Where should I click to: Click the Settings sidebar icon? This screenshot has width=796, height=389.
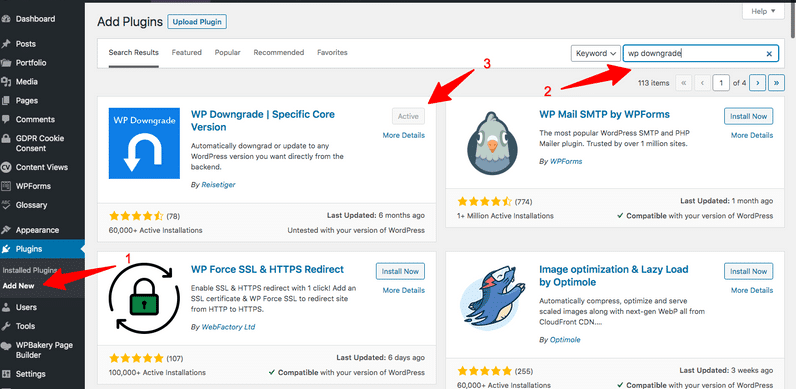tap(6, 374)
